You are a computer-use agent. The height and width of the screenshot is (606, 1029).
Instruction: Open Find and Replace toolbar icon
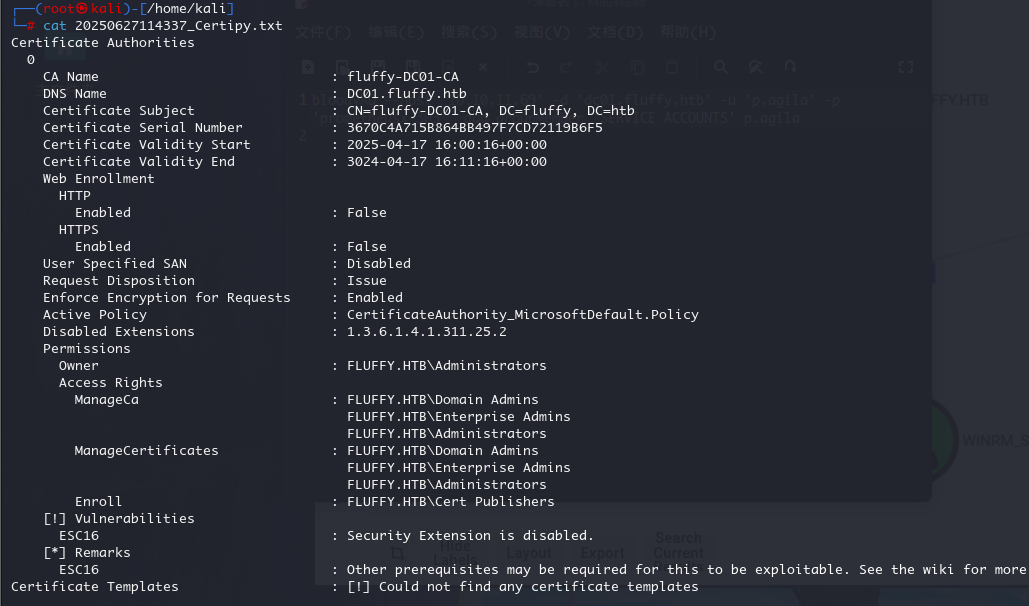coord(755,67)
